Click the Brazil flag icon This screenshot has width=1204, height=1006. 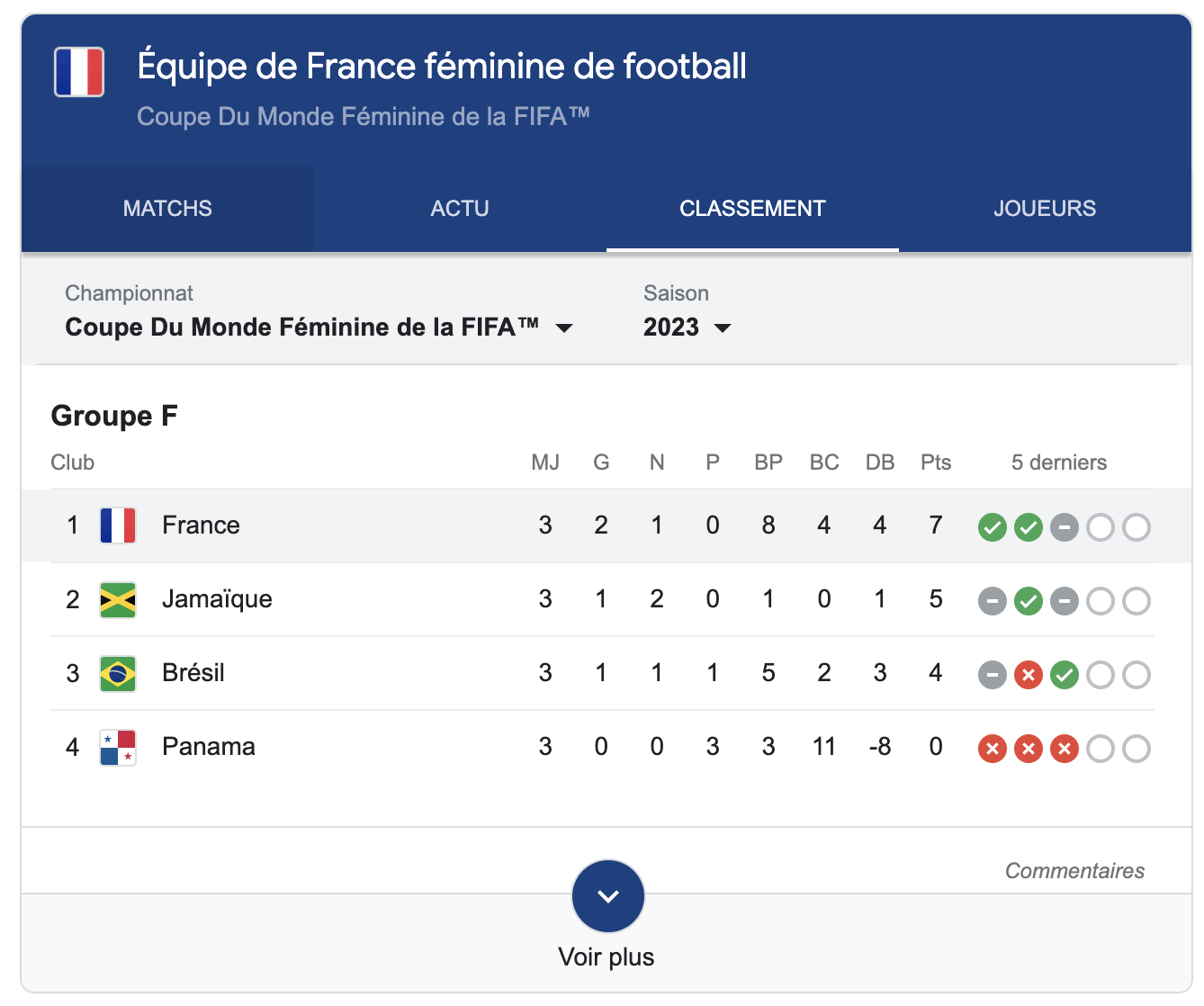[118, 673]
